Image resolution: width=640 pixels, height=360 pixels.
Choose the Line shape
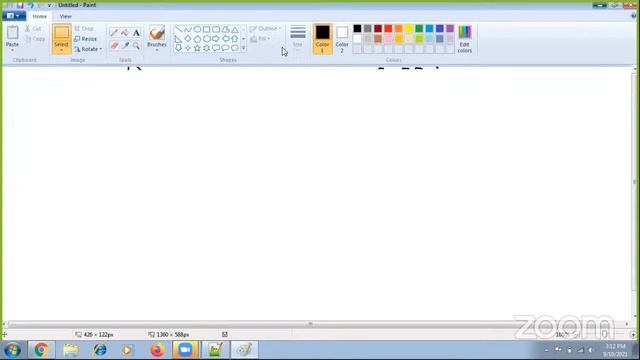(x=178, y=29)
